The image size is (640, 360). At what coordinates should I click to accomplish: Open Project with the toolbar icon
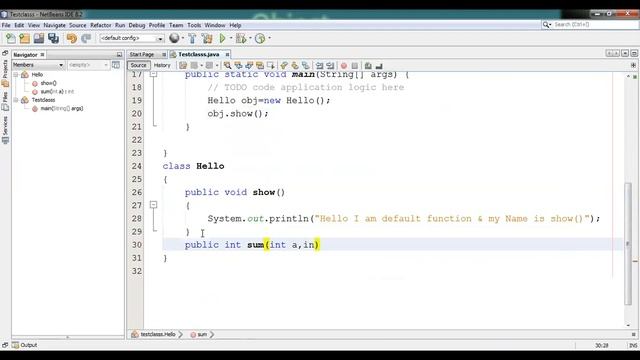[39, 38]
